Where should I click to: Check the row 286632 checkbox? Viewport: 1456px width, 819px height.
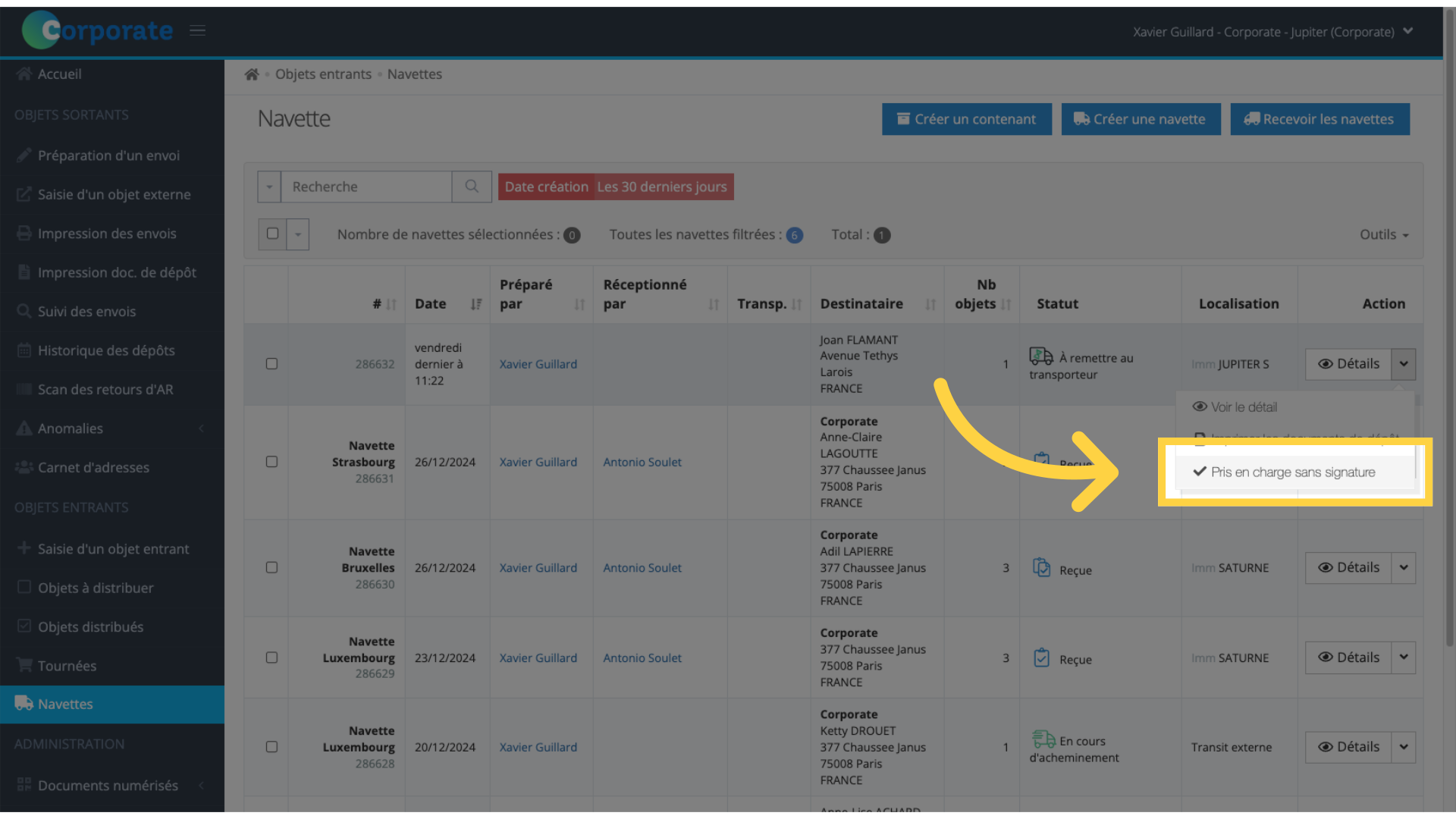(271, 364)
